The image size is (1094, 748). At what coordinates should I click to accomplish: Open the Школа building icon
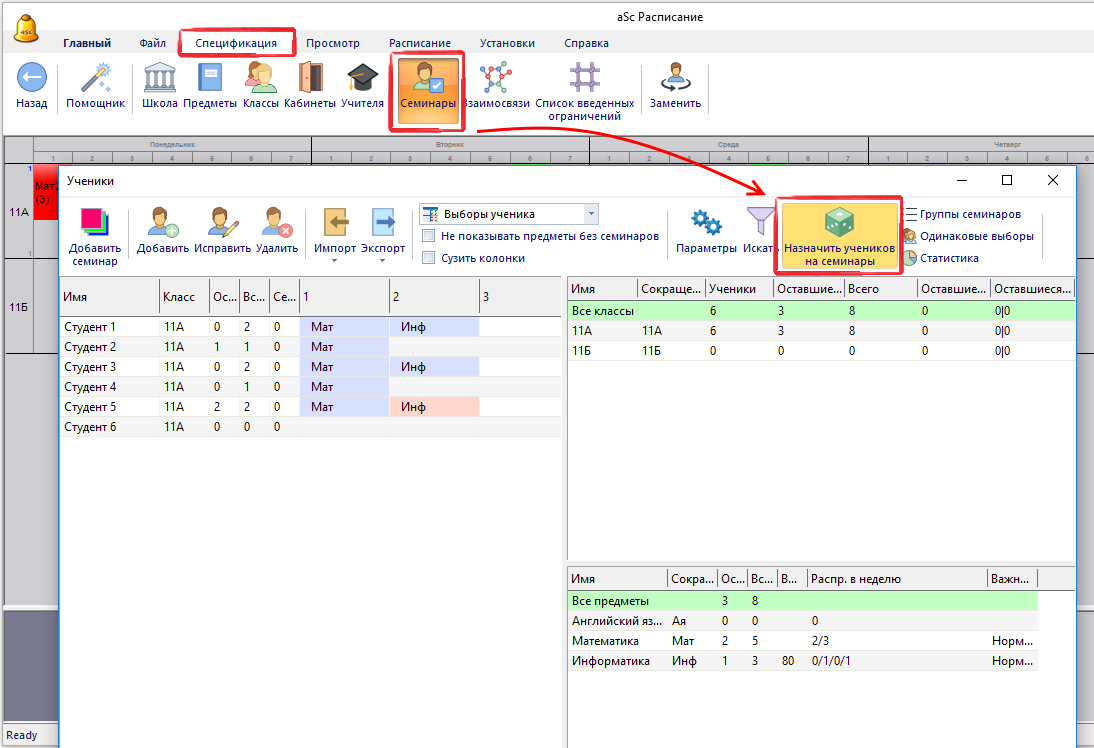coord(160,79)
